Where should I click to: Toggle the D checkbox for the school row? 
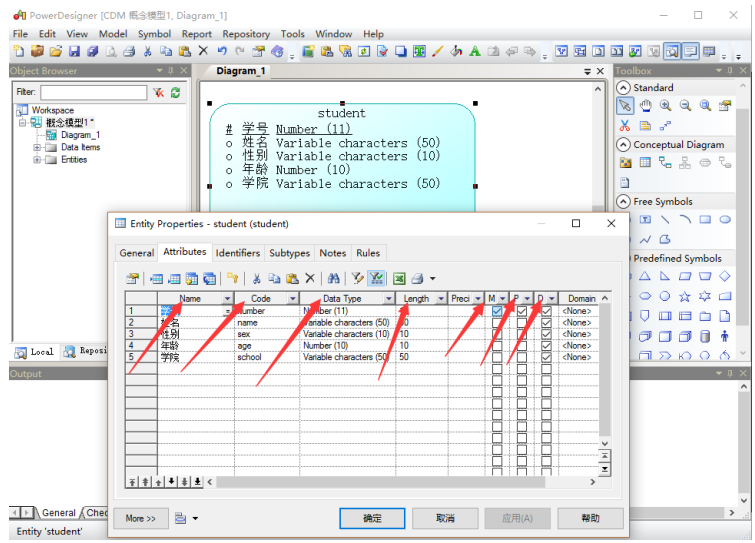(x=546, y=357)
